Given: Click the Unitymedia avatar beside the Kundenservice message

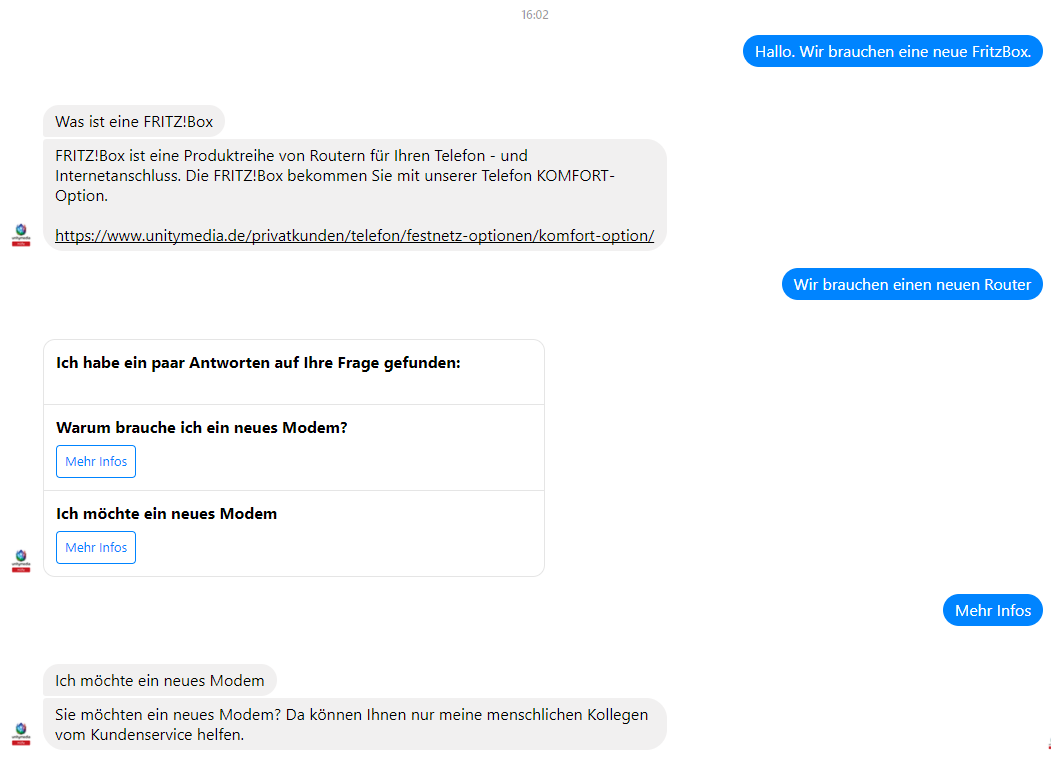Looking at the screenshot, I should 21,734.
